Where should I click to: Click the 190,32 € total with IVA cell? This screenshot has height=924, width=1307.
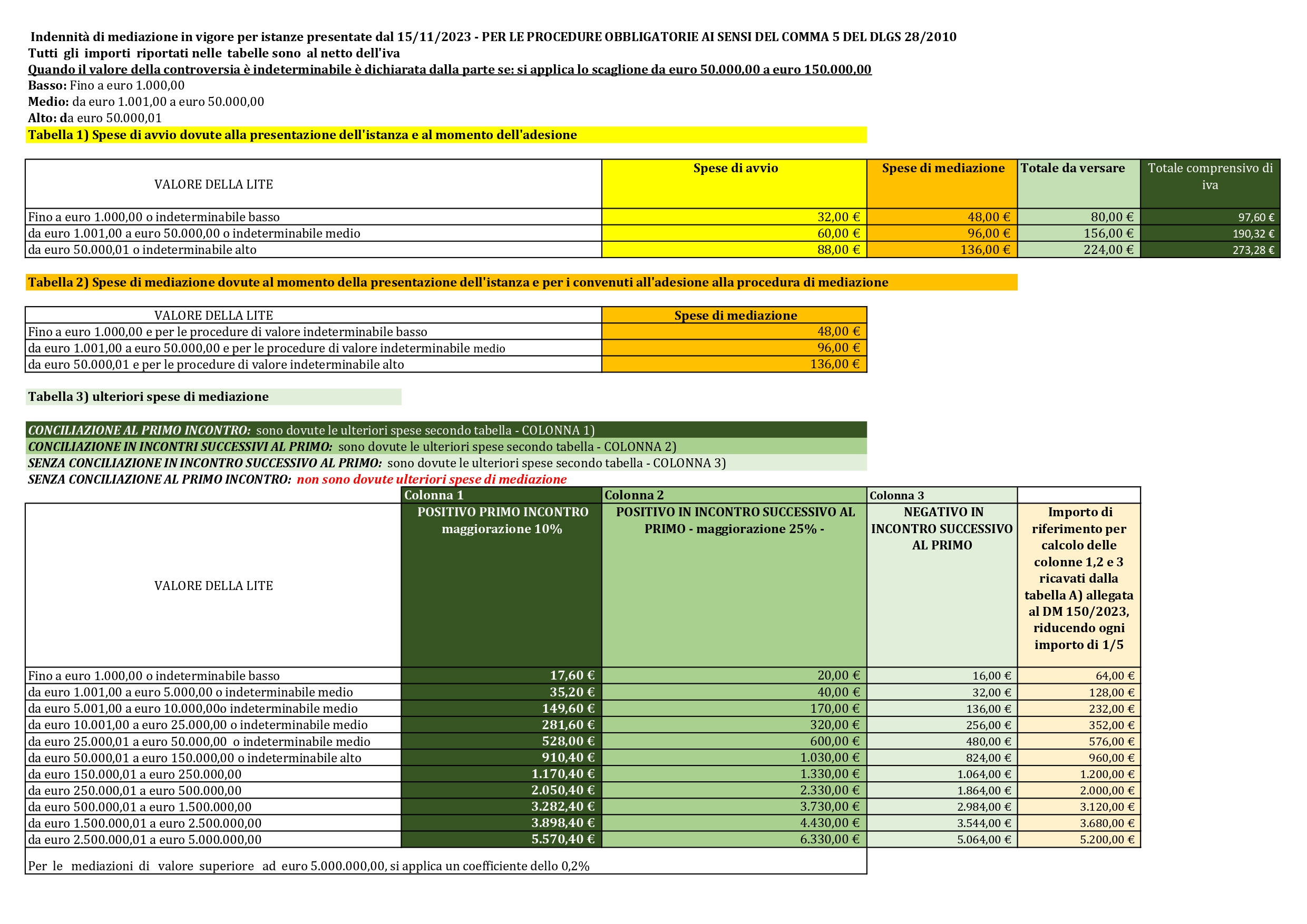[1210, 233]
